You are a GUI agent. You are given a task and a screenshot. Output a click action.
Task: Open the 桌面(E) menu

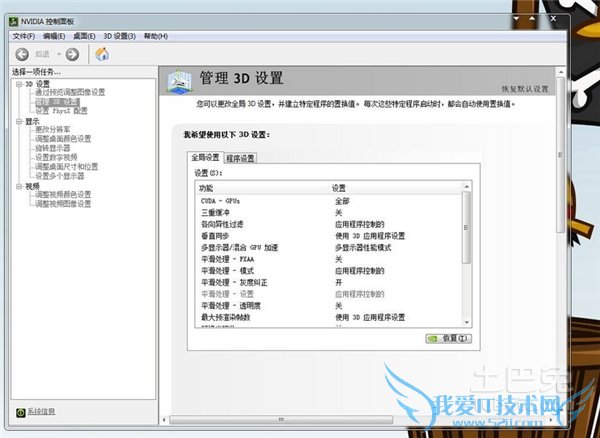pyautogui.click(x=84, y=36)
